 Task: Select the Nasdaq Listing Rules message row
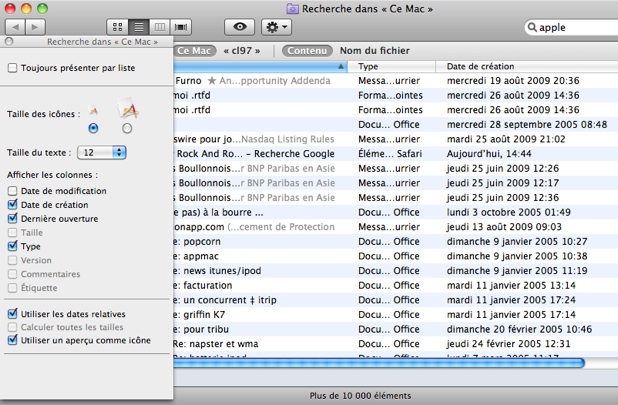pyautogui.click(x=395, y=139)
